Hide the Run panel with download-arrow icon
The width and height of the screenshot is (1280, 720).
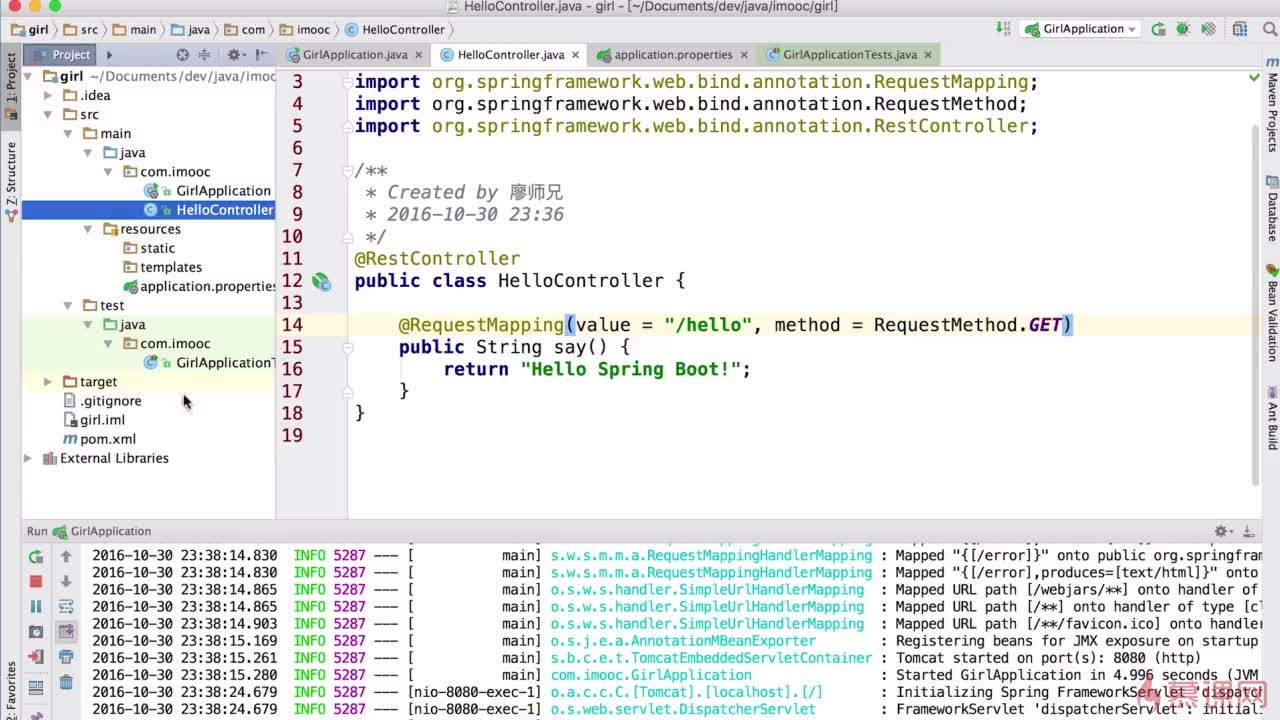[x=1248, y=531]
